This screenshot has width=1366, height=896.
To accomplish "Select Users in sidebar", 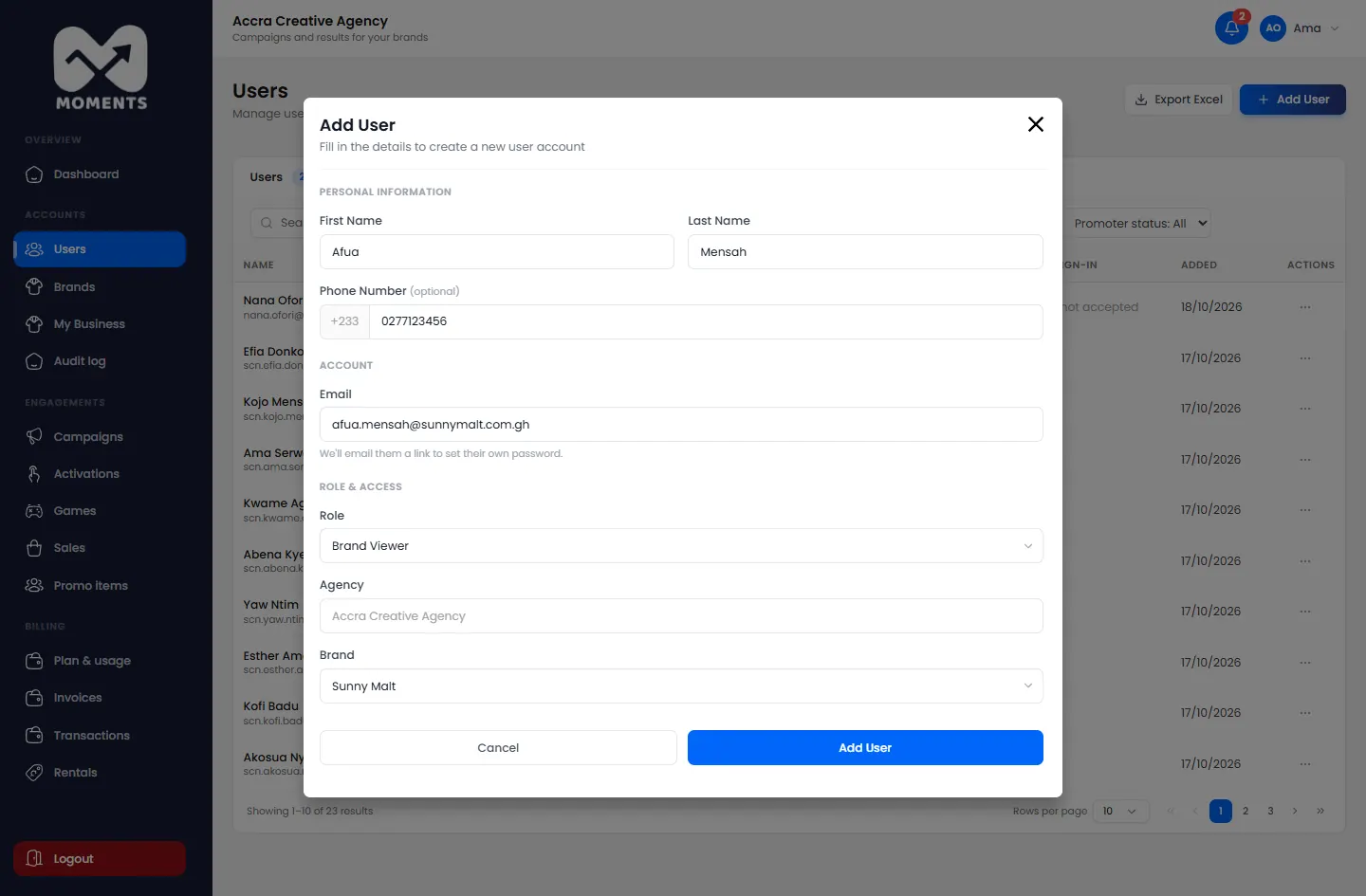I will click(x=100, y=249).
